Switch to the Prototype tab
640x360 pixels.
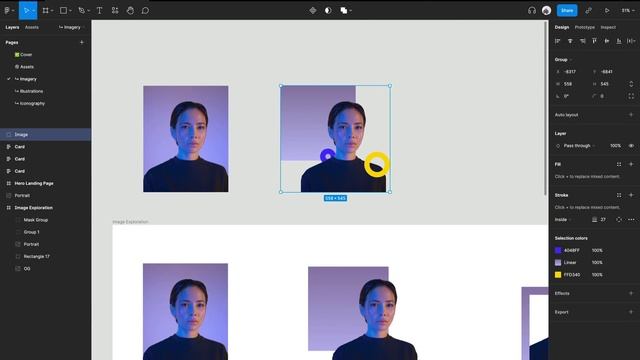coord(584,27)
